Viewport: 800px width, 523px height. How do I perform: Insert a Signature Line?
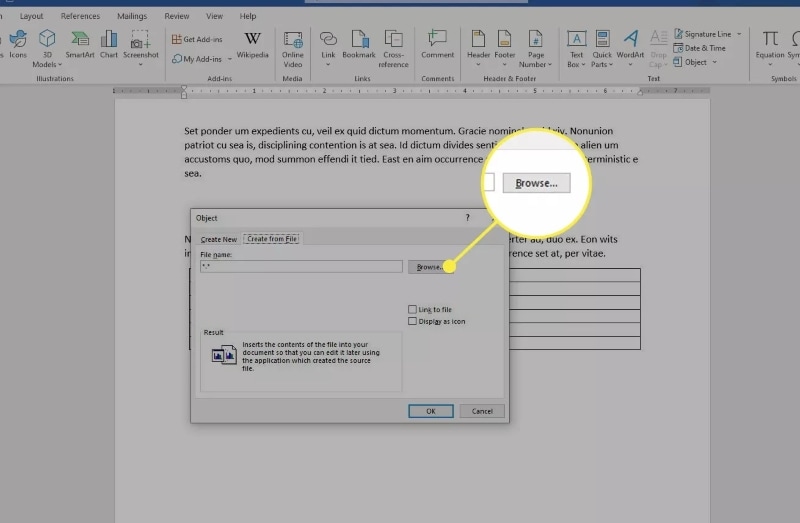[x=703, y=34]
